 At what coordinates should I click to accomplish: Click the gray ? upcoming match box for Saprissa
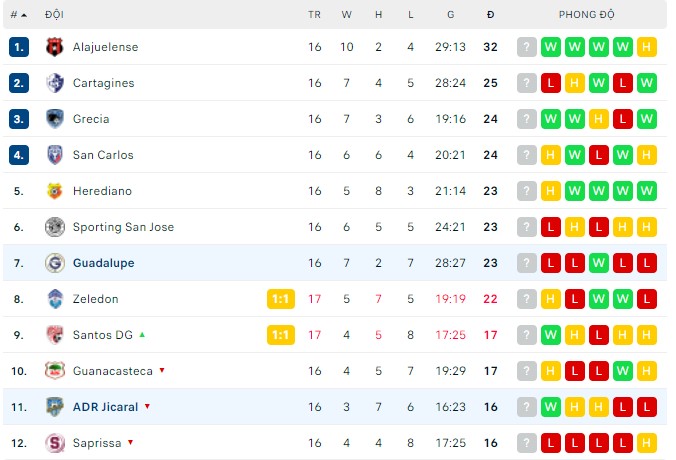527,443
